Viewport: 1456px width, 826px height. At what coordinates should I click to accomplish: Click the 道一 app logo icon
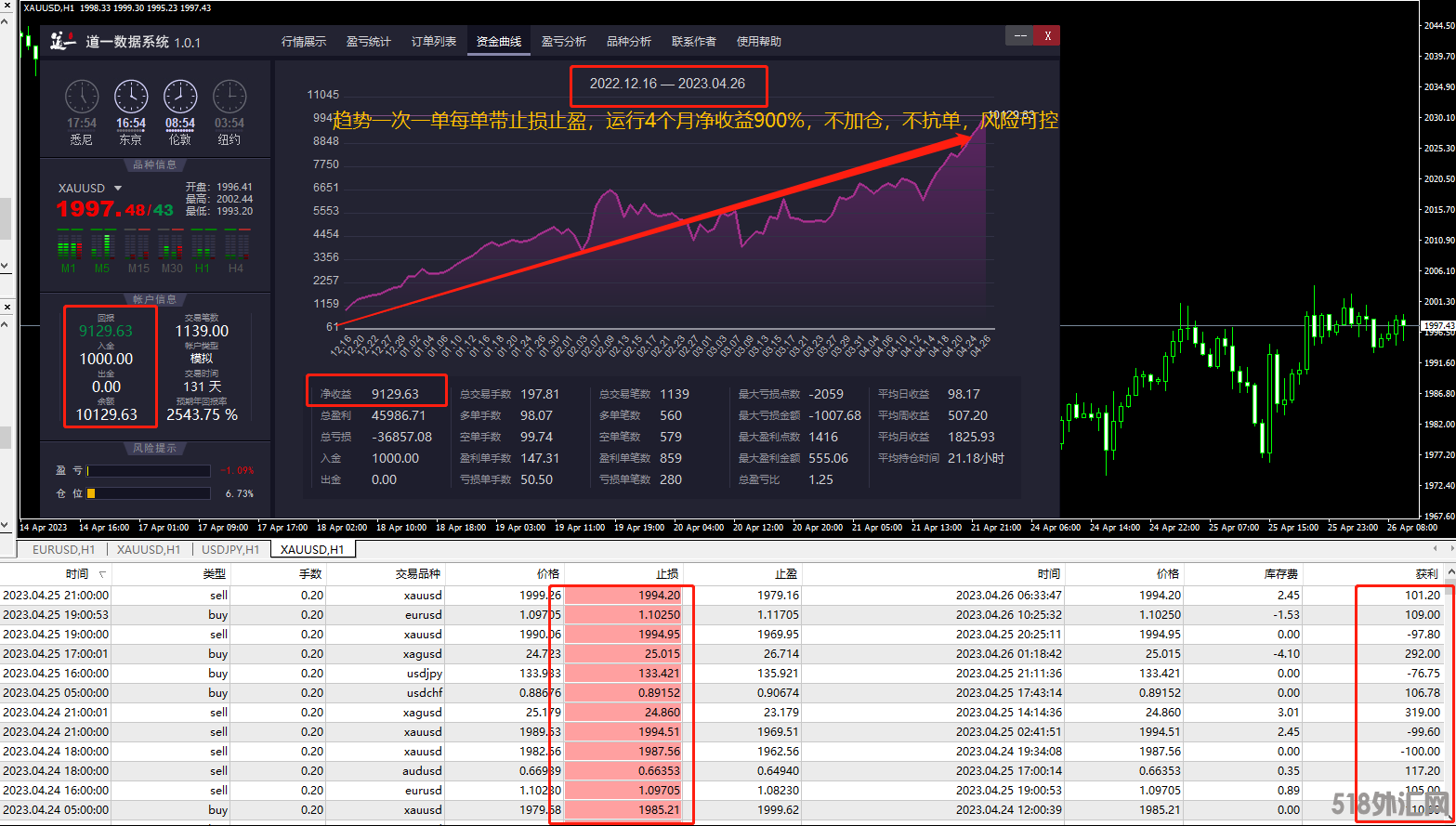pos(63,41)
